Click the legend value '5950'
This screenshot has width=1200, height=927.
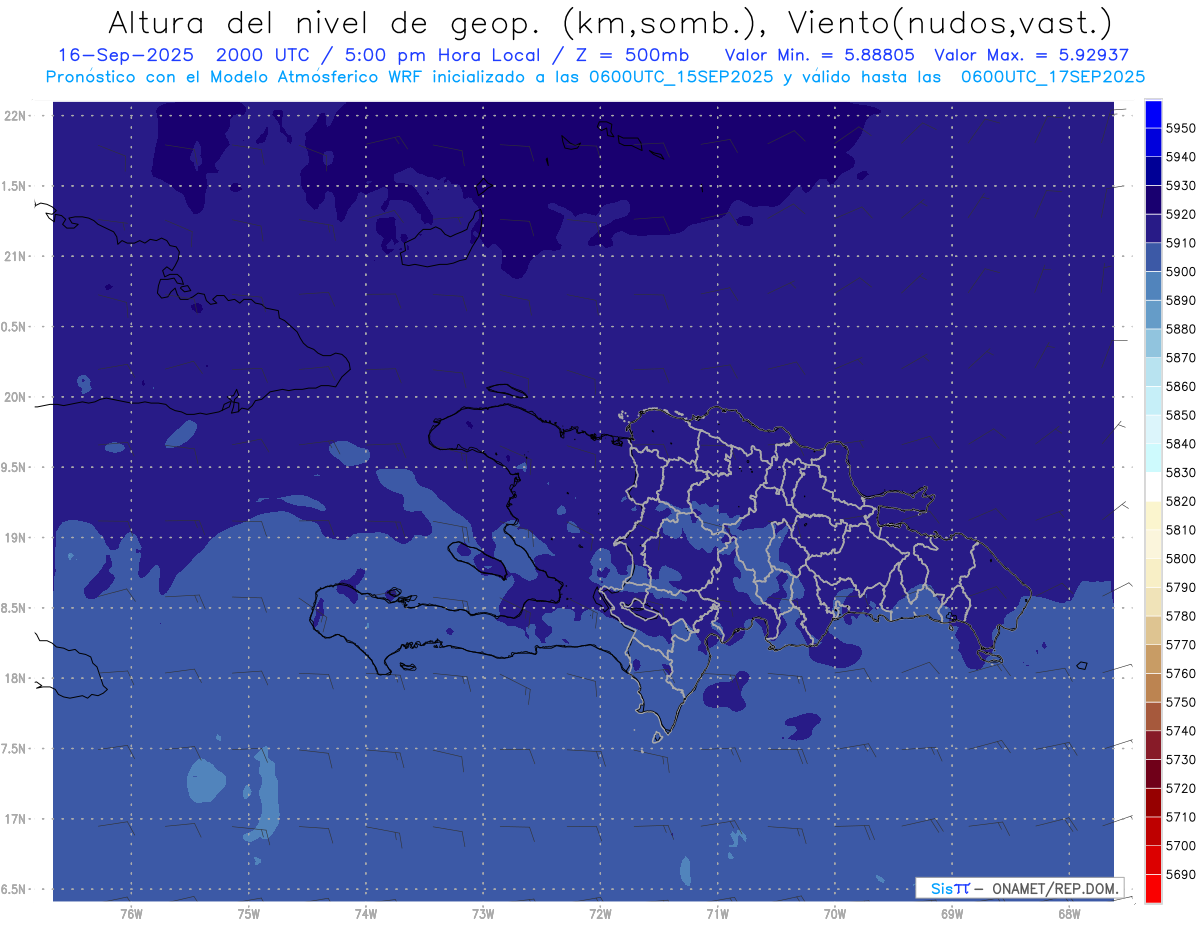[1180, 128]
